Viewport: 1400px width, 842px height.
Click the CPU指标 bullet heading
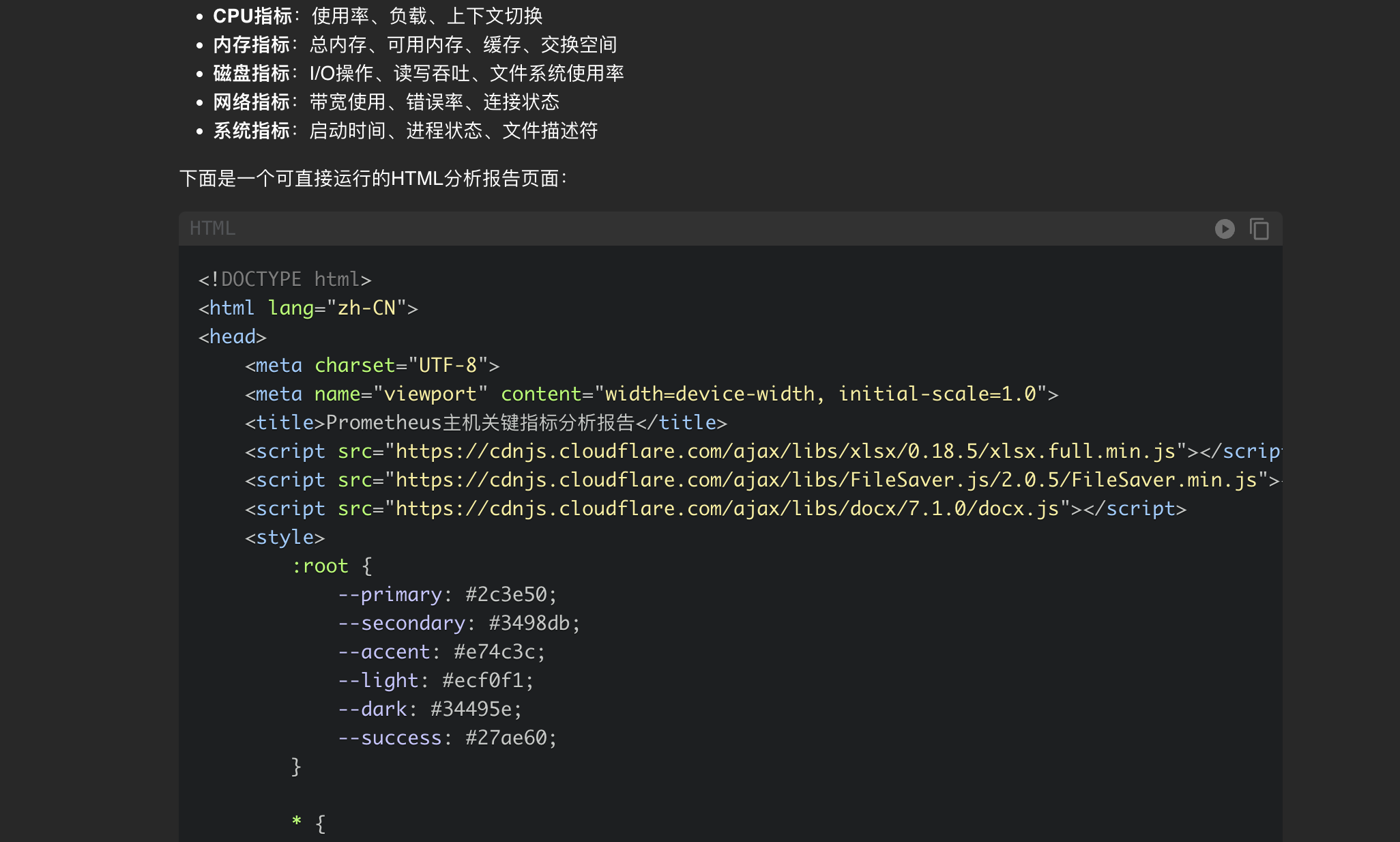coord(252,16)
